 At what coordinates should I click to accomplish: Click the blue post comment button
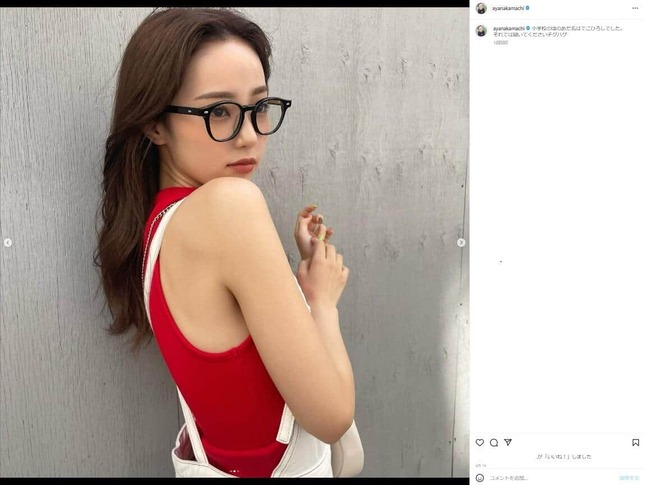629,478
